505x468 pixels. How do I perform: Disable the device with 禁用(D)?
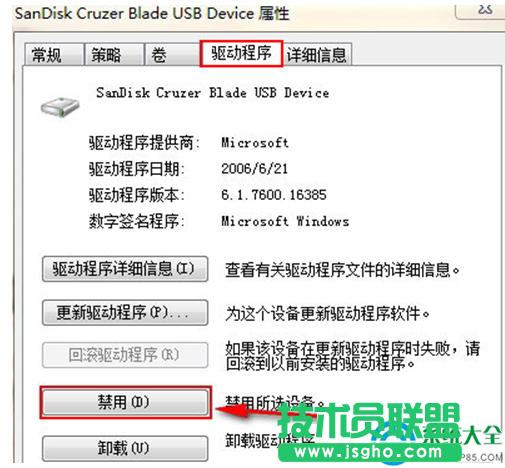coord(126,402)
